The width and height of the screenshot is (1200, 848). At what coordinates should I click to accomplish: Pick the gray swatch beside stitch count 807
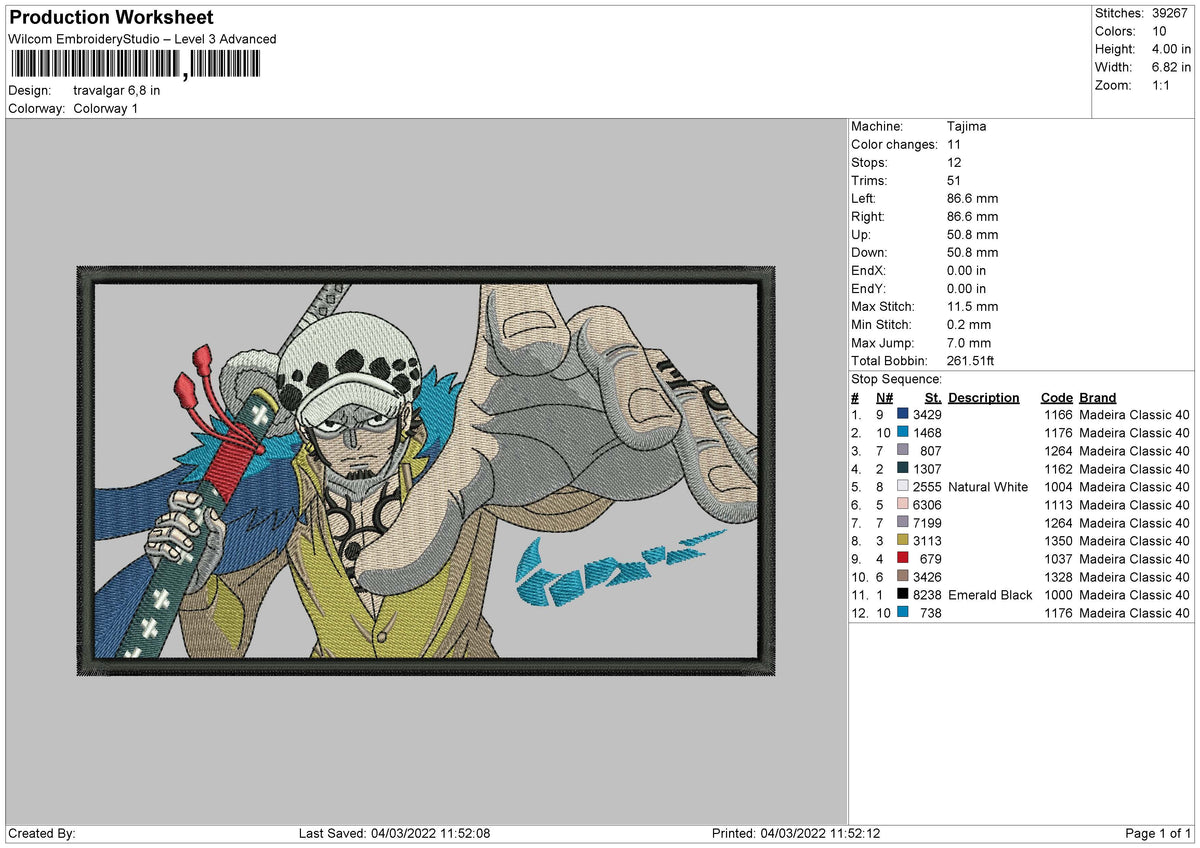(903, 450)
